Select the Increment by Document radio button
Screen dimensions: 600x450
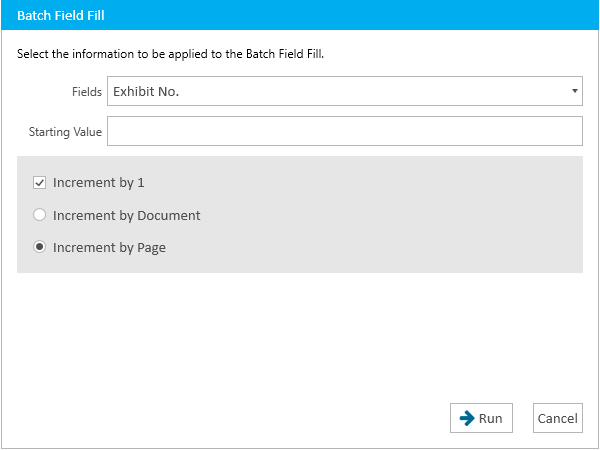(x=39, y=215)
